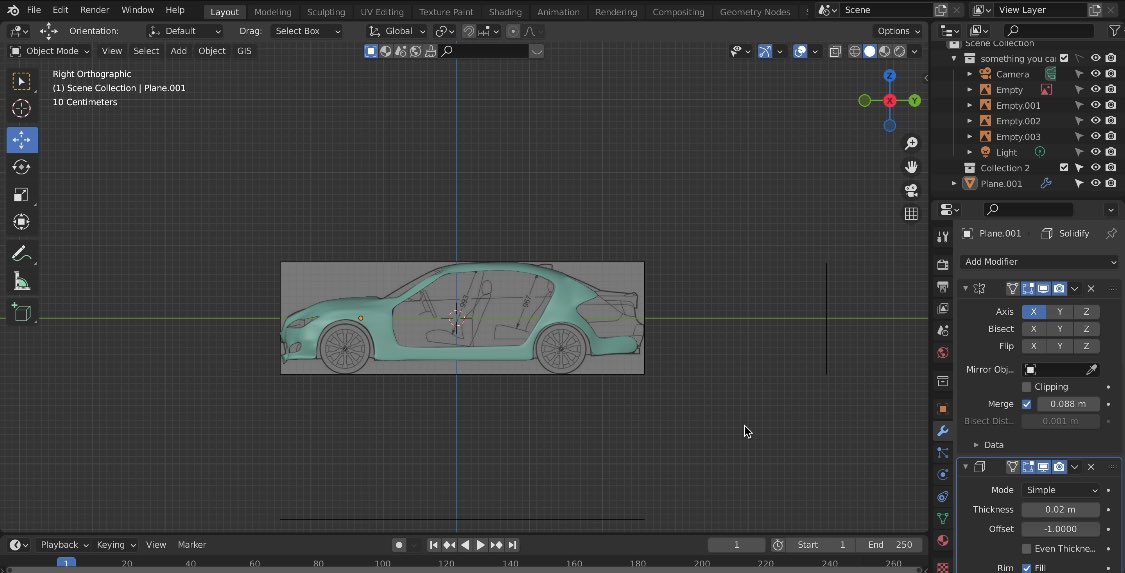Click the zoom magnifier viewport icon
Viewport: 1125px width, 573px height.
911,143
